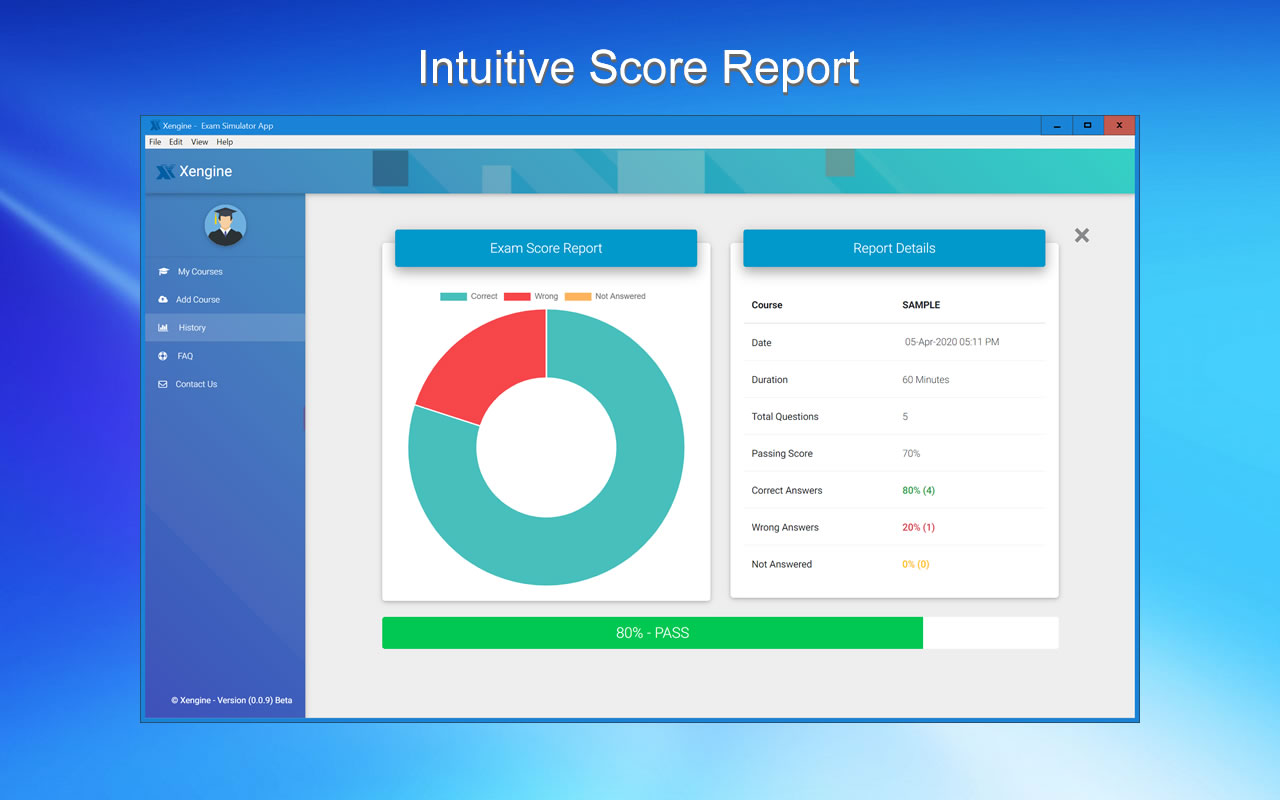Toggle the Wrong legend entry on the chart

coord(534,296)
